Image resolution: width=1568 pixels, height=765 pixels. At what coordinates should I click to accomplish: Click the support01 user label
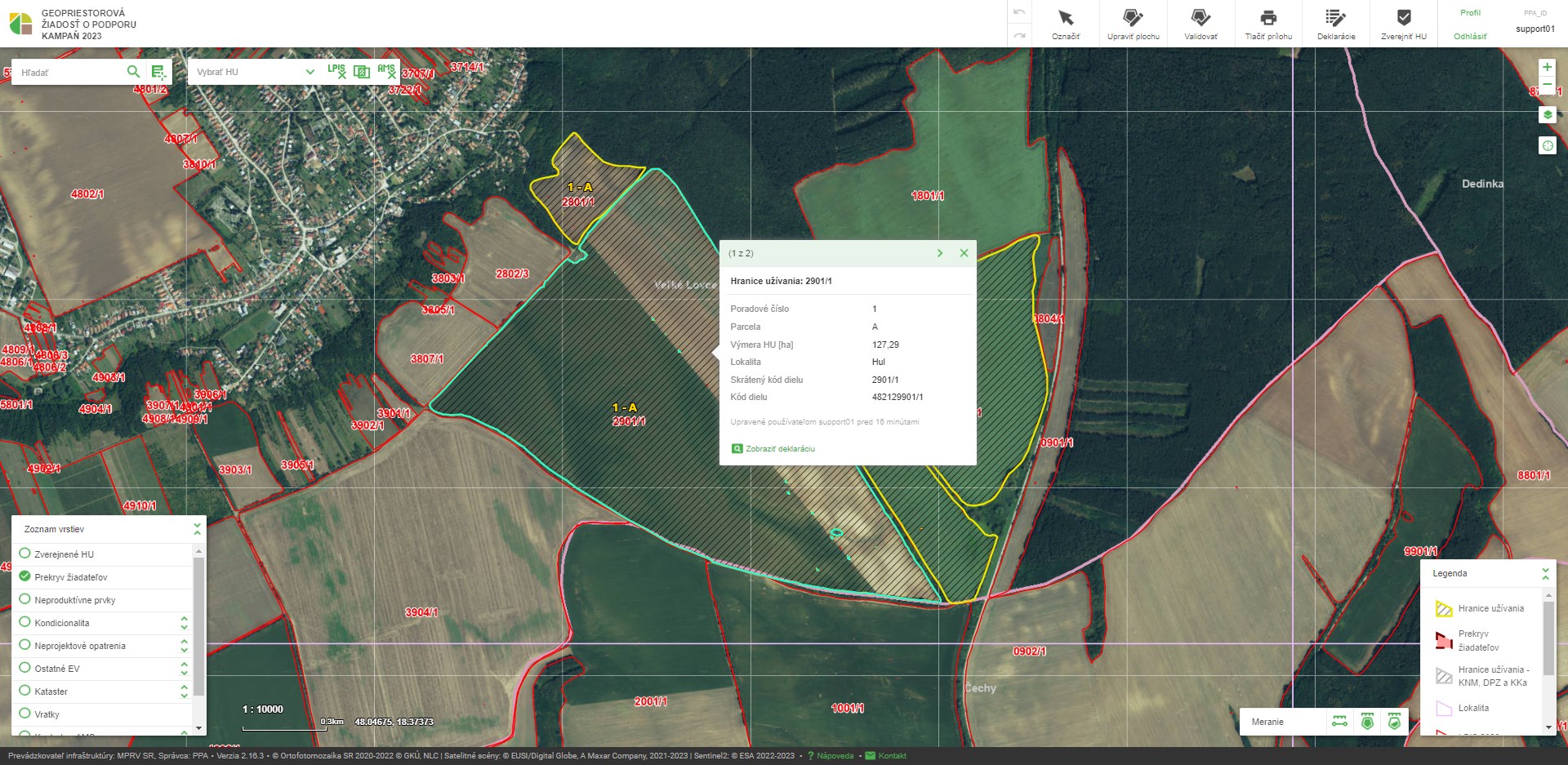[1535, 29]
